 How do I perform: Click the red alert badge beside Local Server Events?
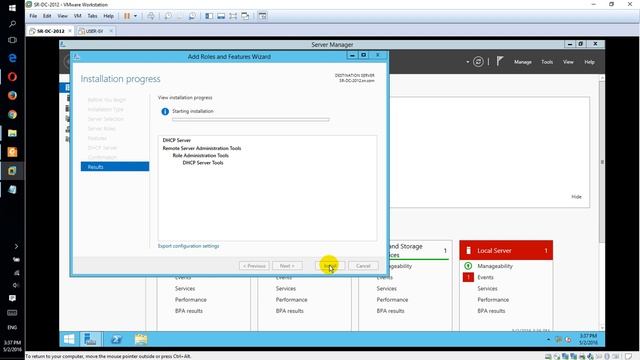coord(468,277)
